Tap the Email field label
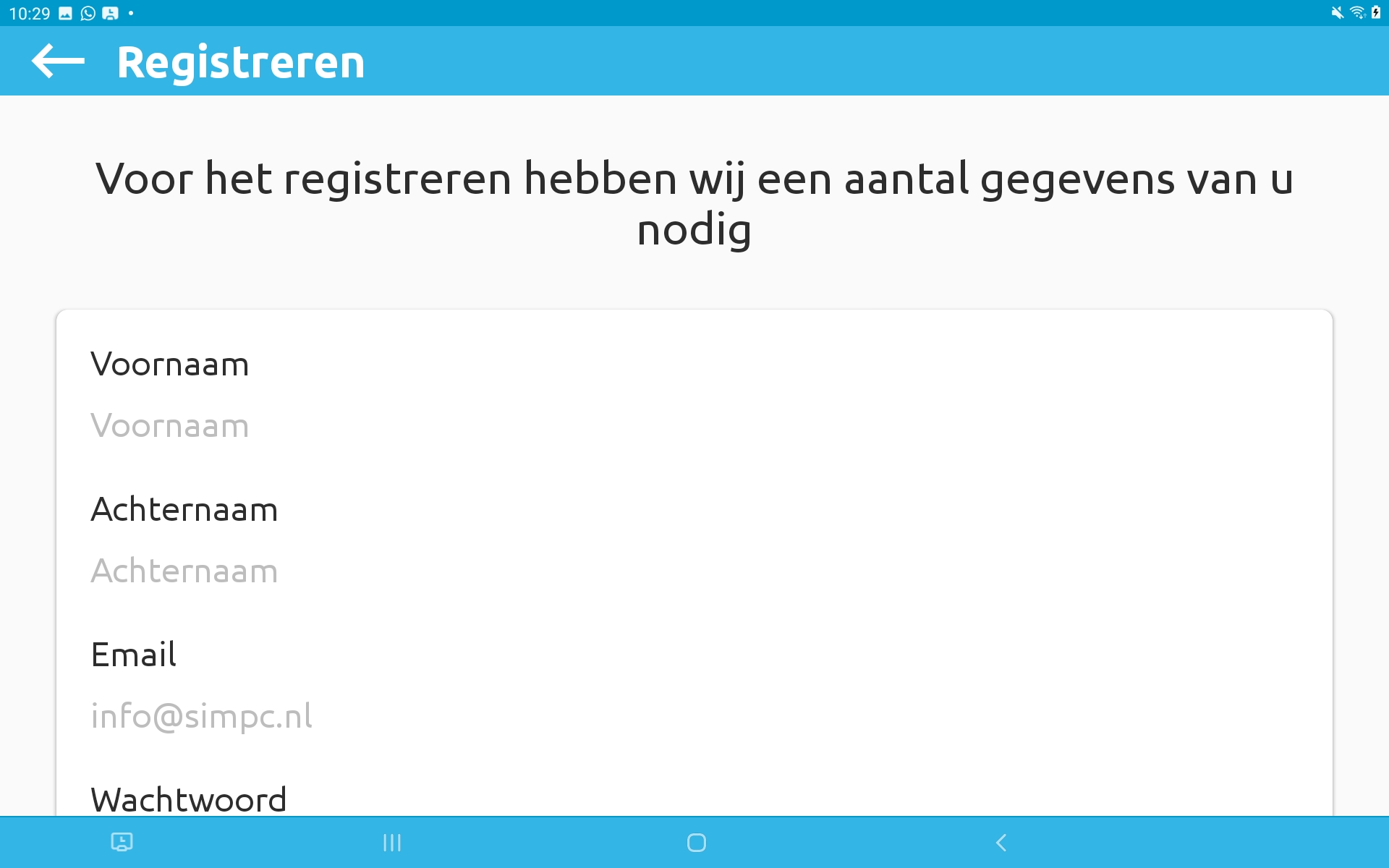Screen dimensions: 1389x868 (x=134, y=655)
